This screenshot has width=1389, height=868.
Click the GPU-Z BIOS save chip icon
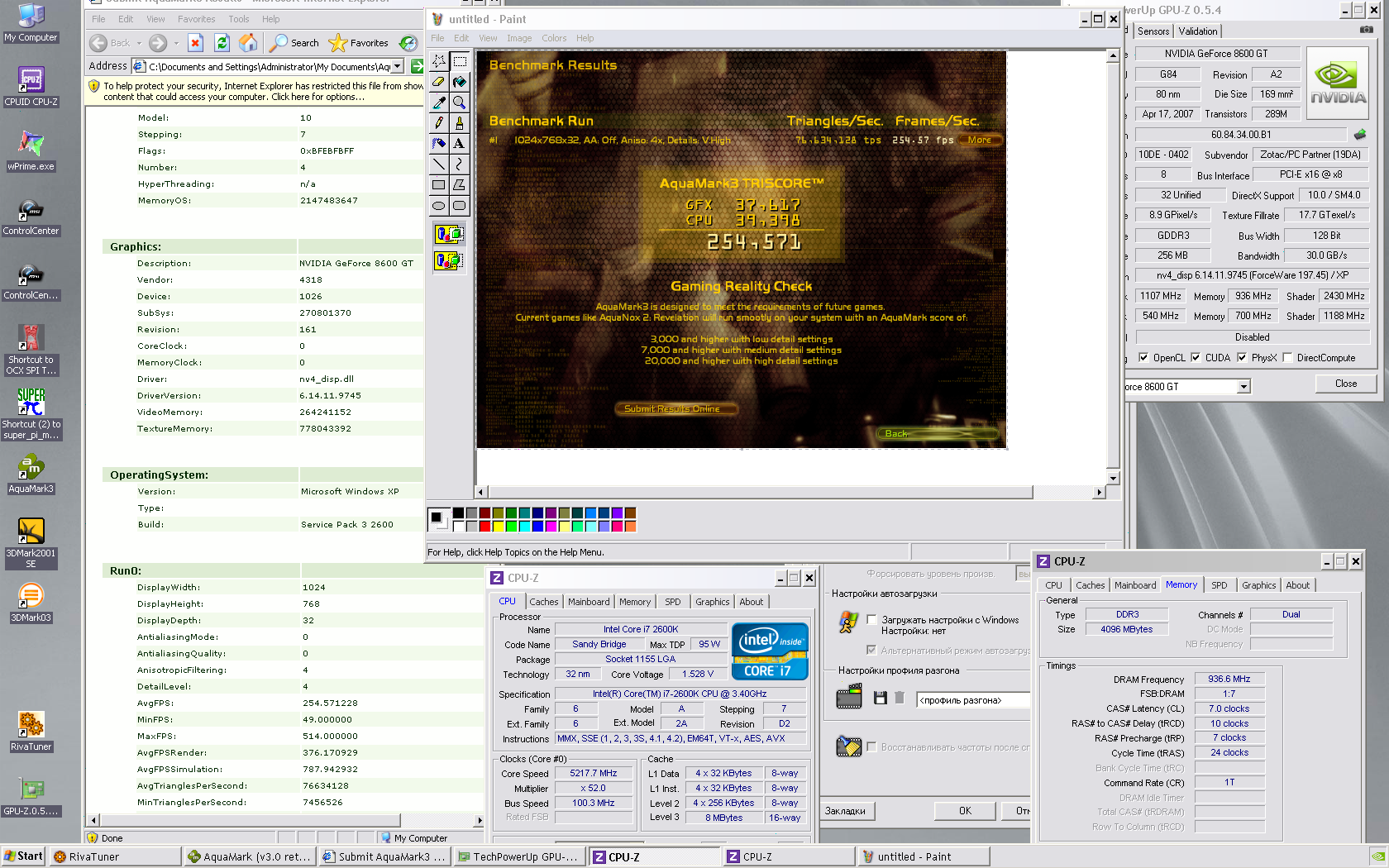click(1360, 134)
